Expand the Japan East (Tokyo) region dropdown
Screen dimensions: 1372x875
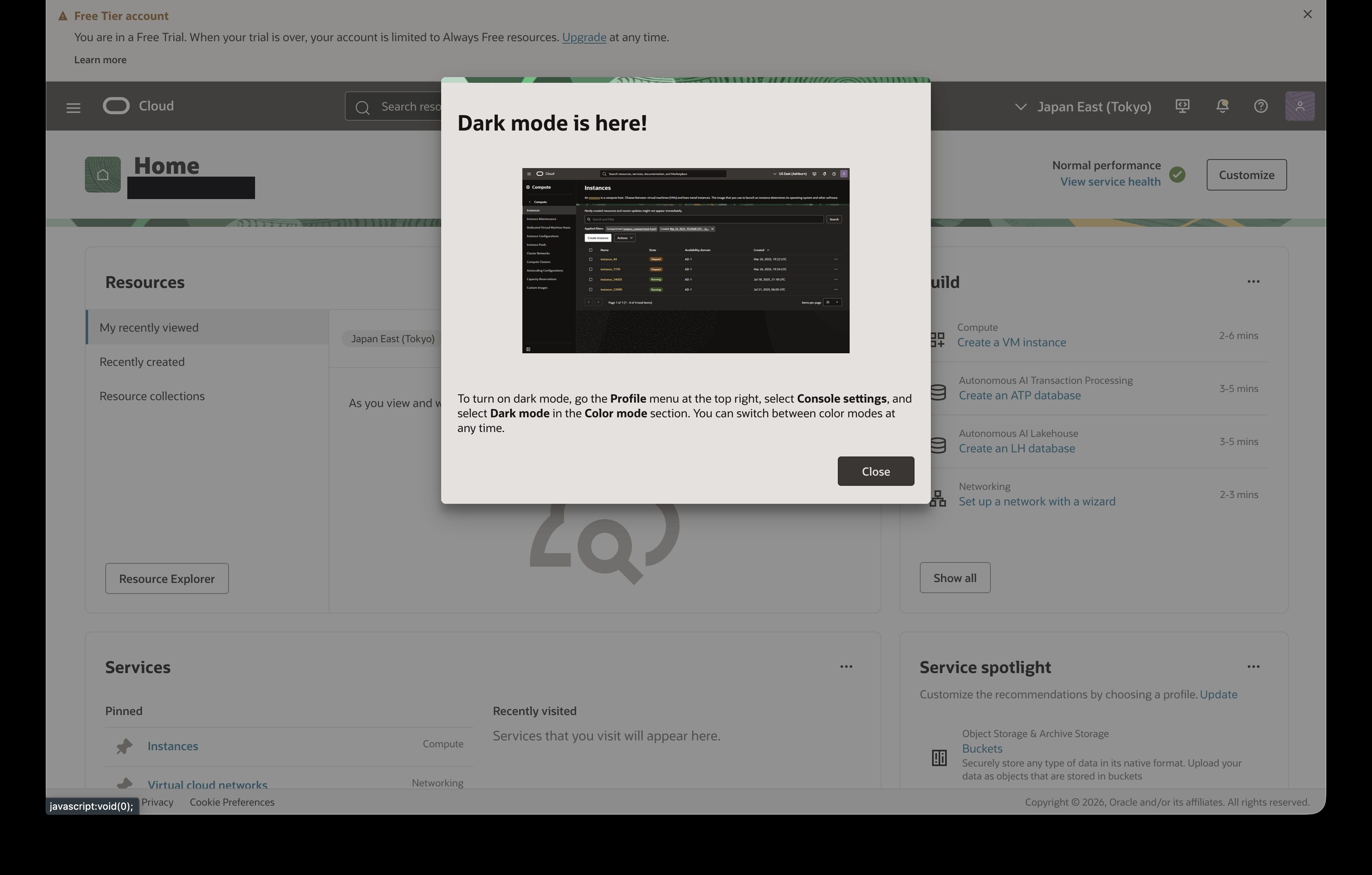click(1083, 106)
